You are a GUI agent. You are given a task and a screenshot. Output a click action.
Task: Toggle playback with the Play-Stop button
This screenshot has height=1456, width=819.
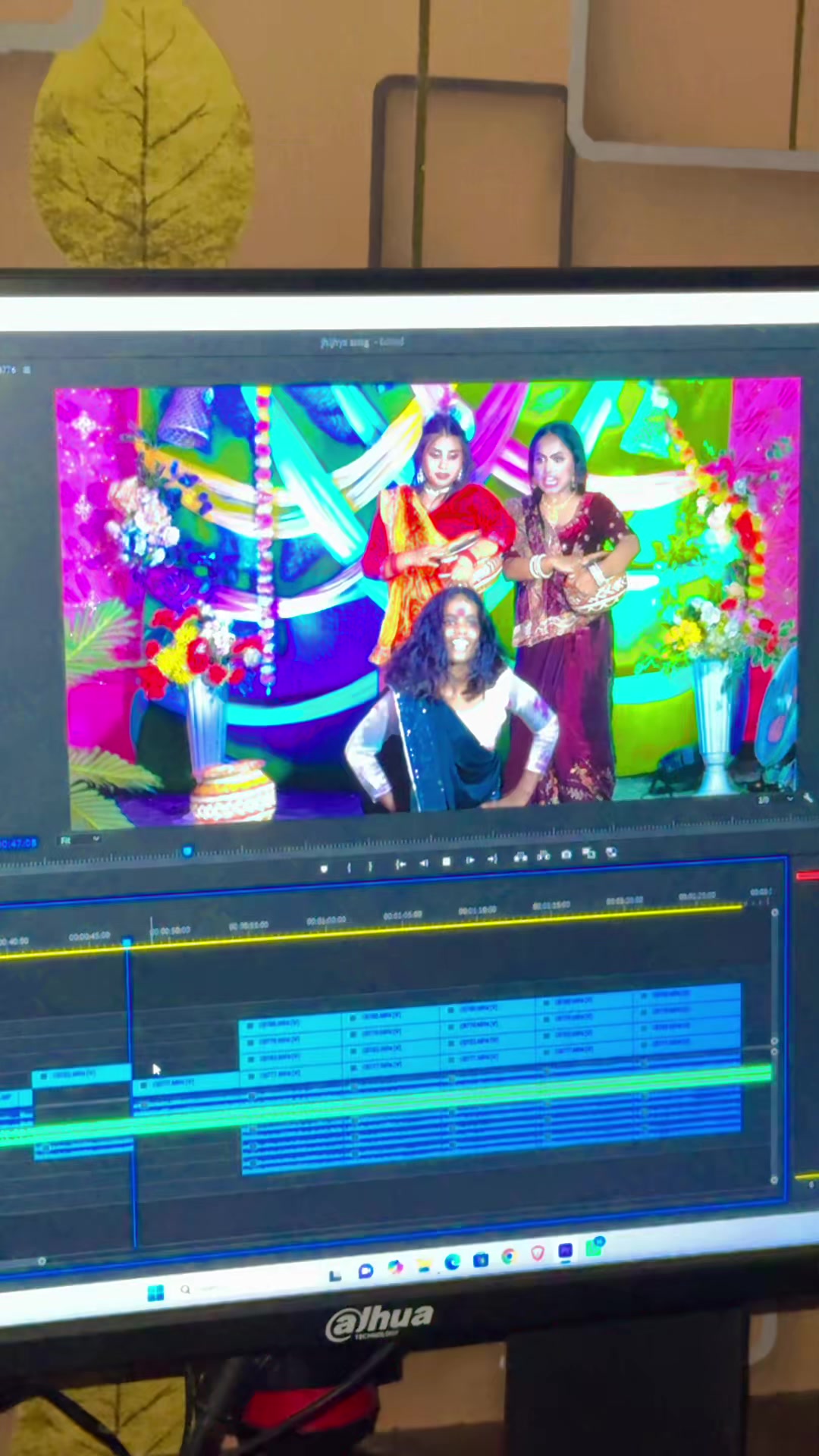point(447,862)
